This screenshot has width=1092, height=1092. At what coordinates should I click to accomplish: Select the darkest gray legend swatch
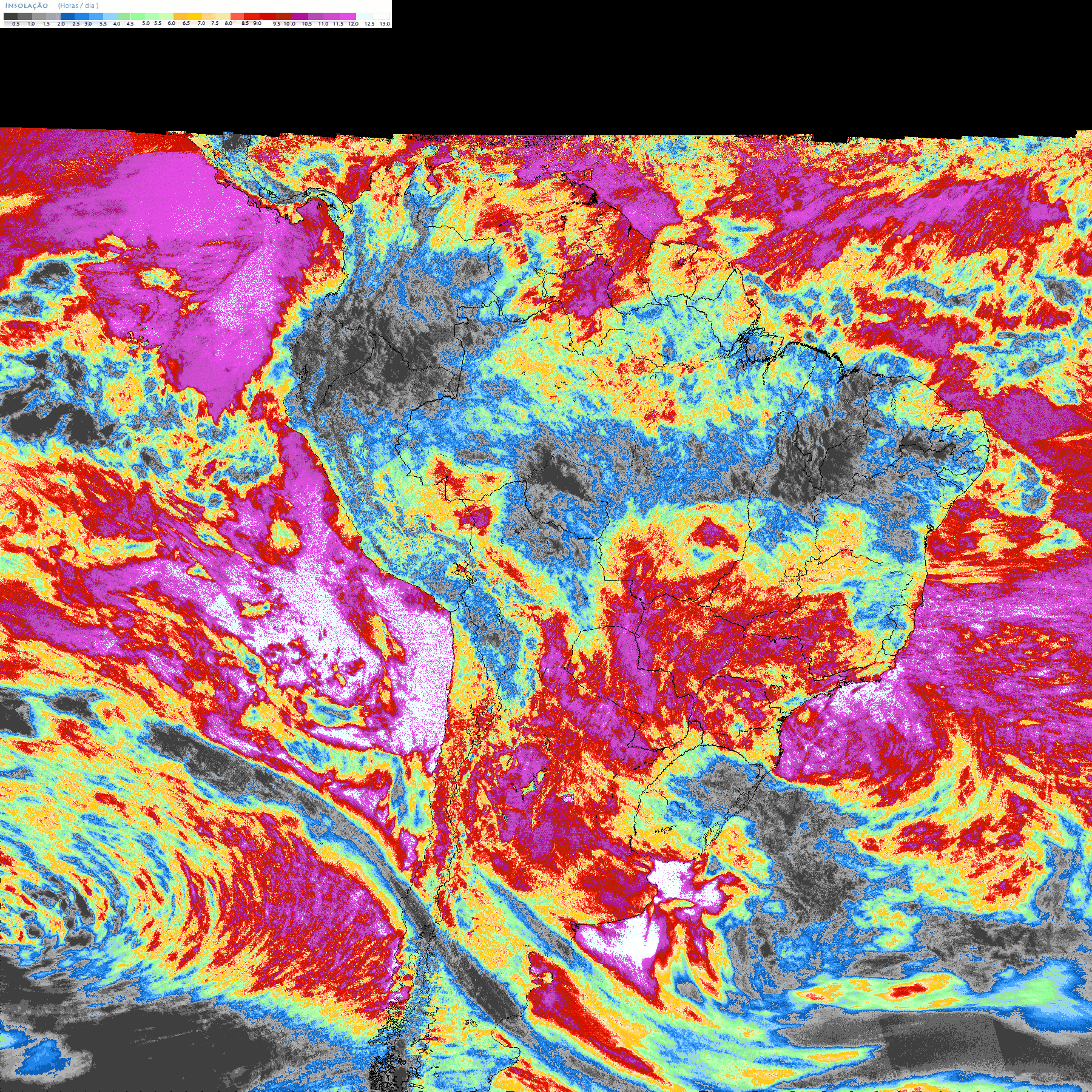pyautogui.click(x=10, y=16)
